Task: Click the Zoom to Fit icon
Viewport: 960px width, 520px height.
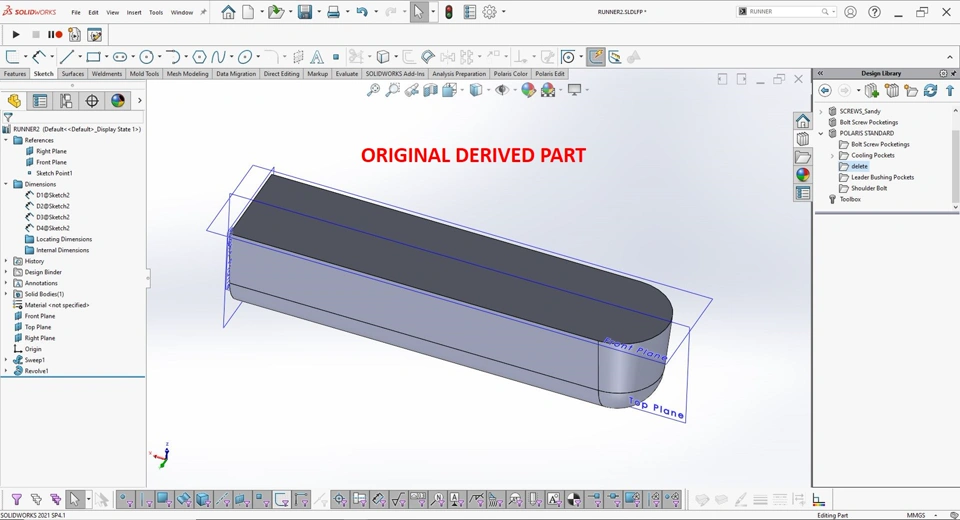Action: pyautogui.click(x=373, y=90)
